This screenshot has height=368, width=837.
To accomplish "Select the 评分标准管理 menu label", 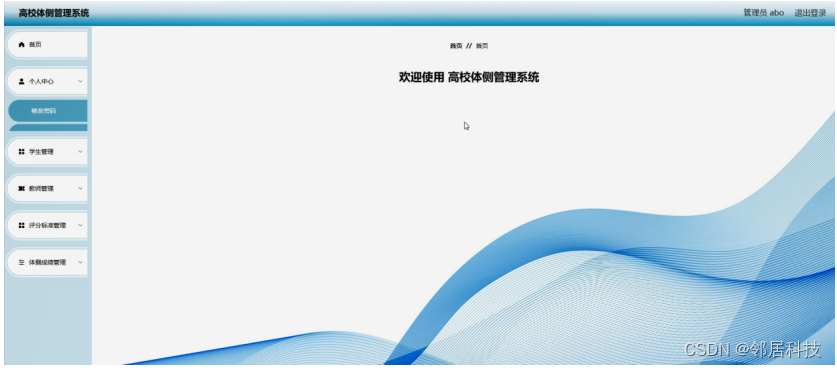I will pyautogui.click(x=48, y=225).
